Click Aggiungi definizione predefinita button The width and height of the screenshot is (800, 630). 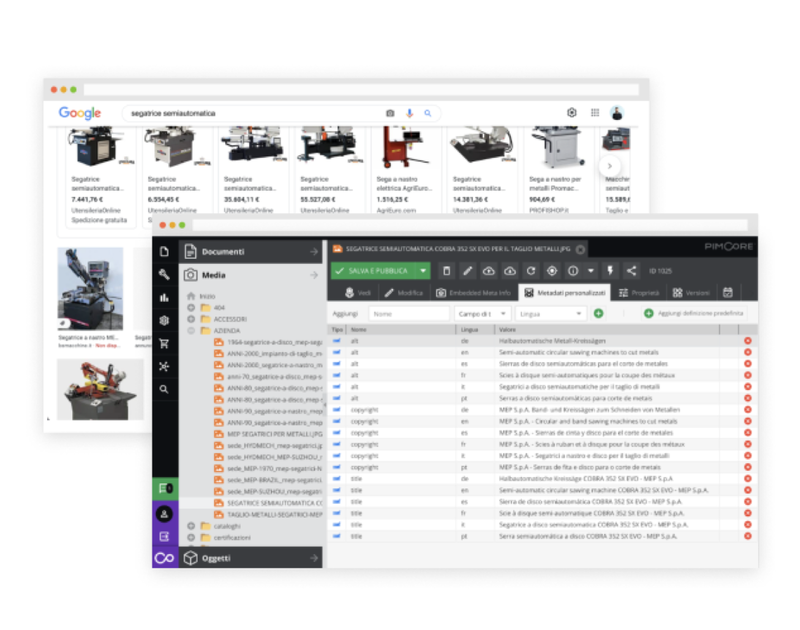pos(694,313)
